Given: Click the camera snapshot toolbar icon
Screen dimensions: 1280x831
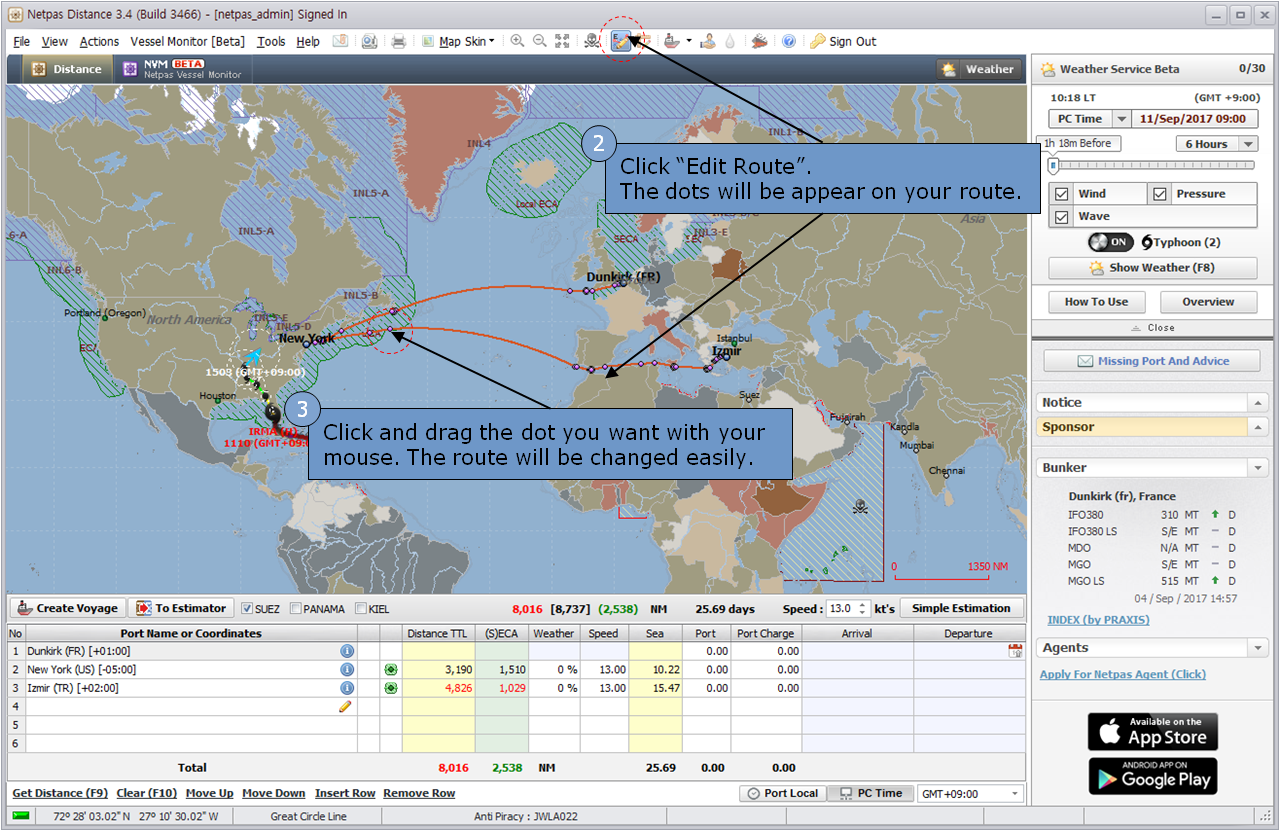Looking at the screenshot, I should pos(369,41).
